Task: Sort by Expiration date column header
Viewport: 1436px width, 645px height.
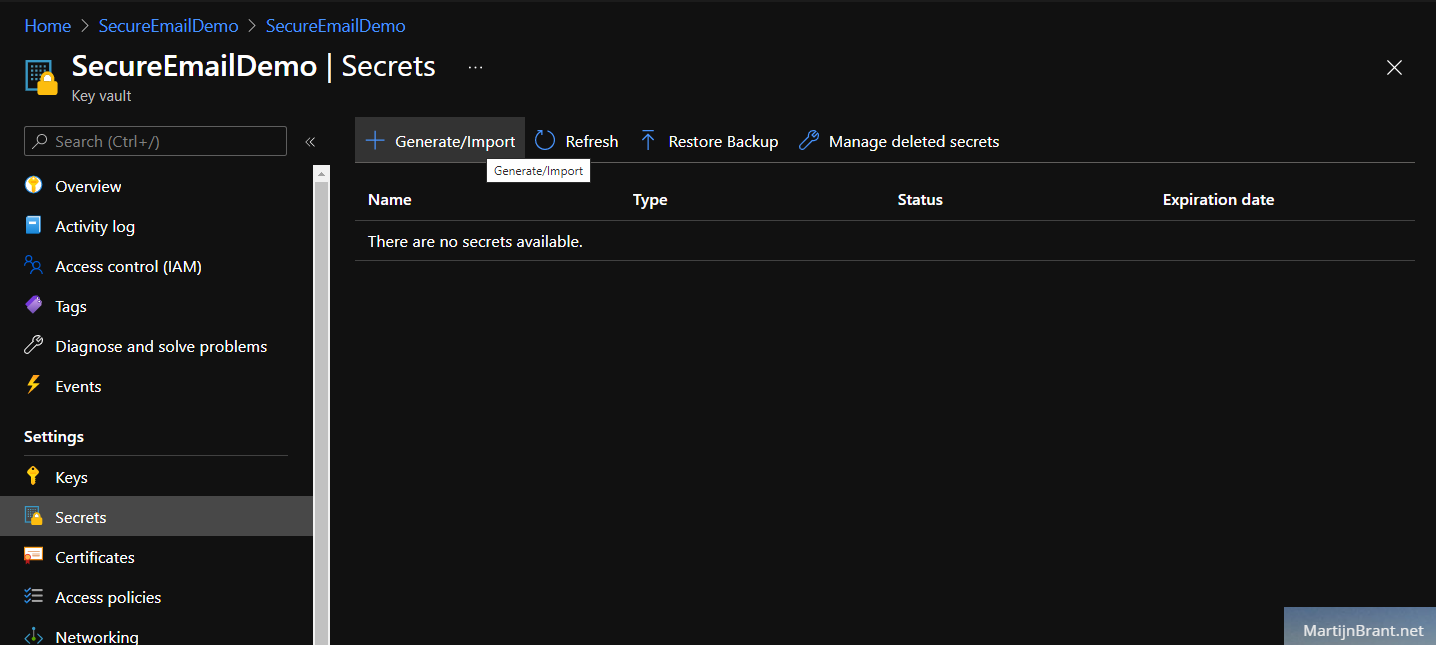Action: (x=1218, y=199)
